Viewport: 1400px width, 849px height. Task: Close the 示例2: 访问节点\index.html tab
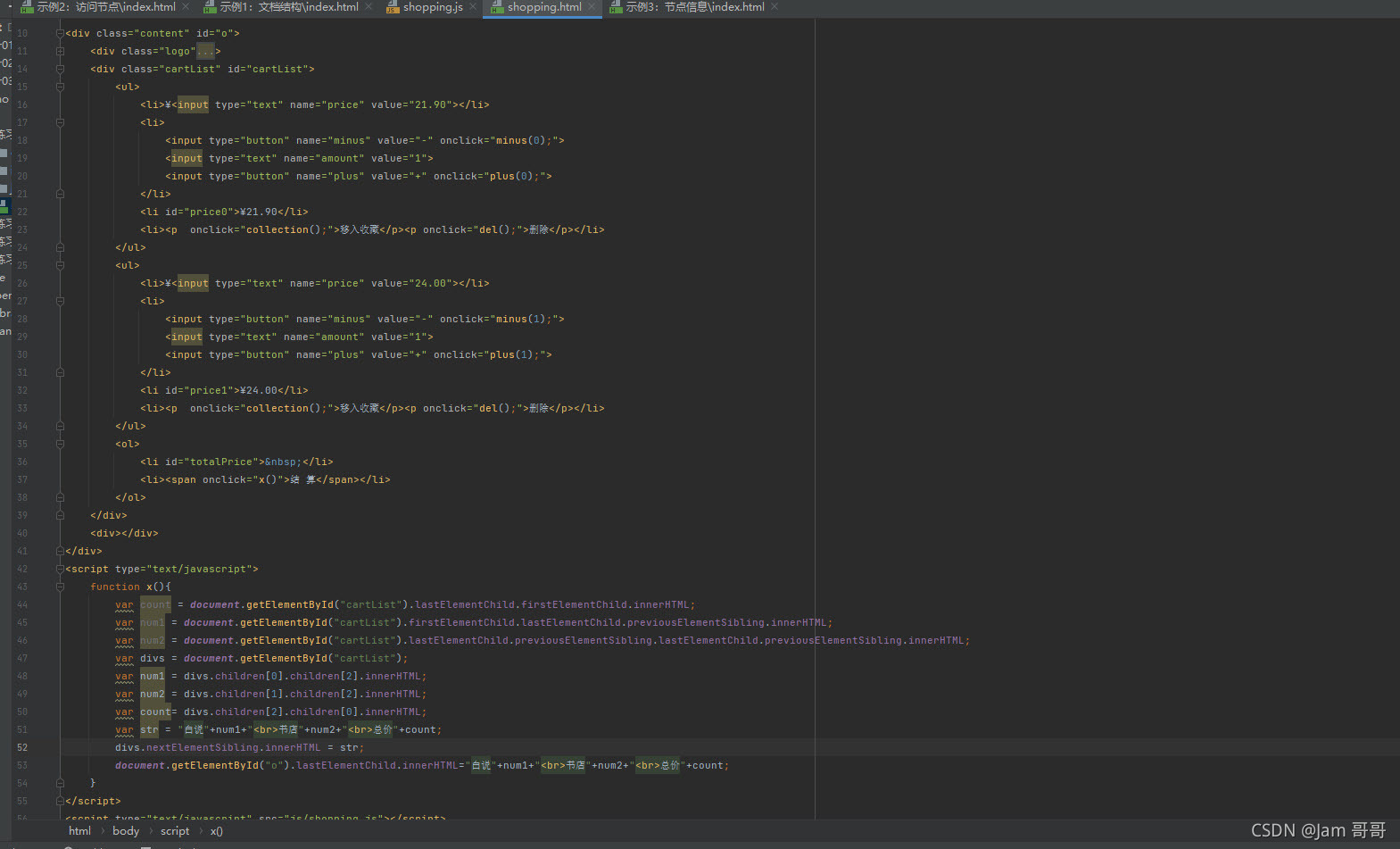[186, 7]
